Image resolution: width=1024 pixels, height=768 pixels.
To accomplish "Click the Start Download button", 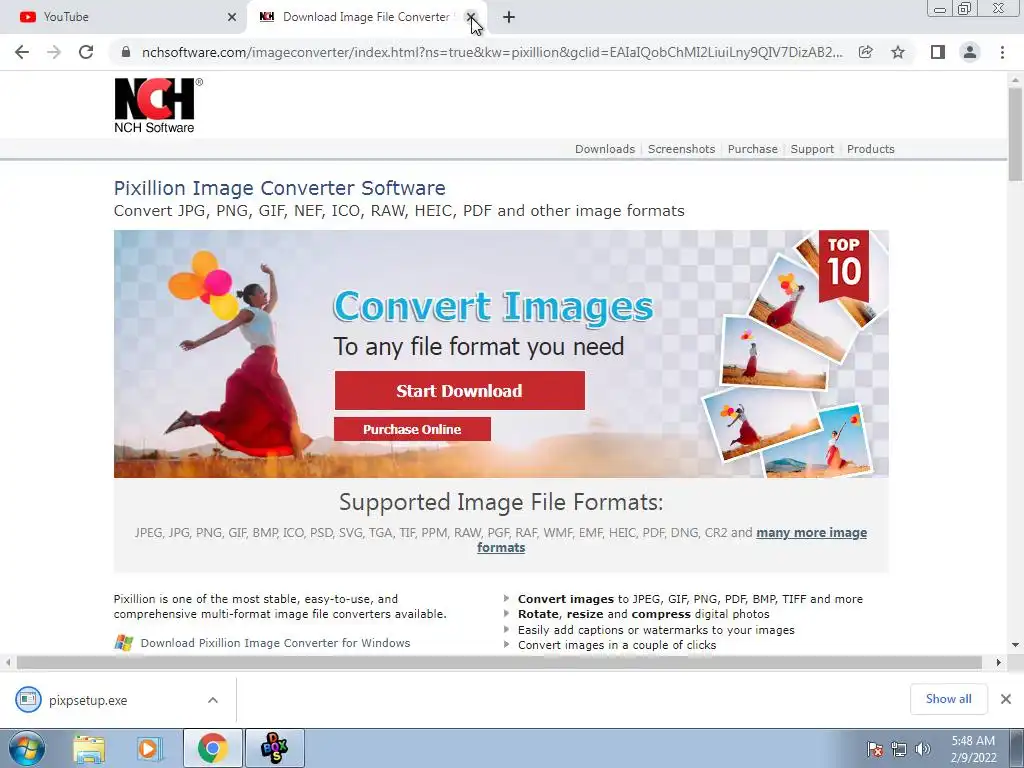I will [x=460, y=391].
